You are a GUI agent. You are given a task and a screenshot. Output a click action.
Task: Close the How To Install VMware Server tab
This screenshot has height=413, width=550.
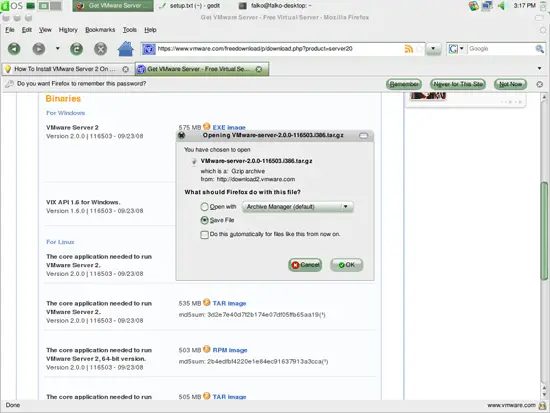pos(126,69)
